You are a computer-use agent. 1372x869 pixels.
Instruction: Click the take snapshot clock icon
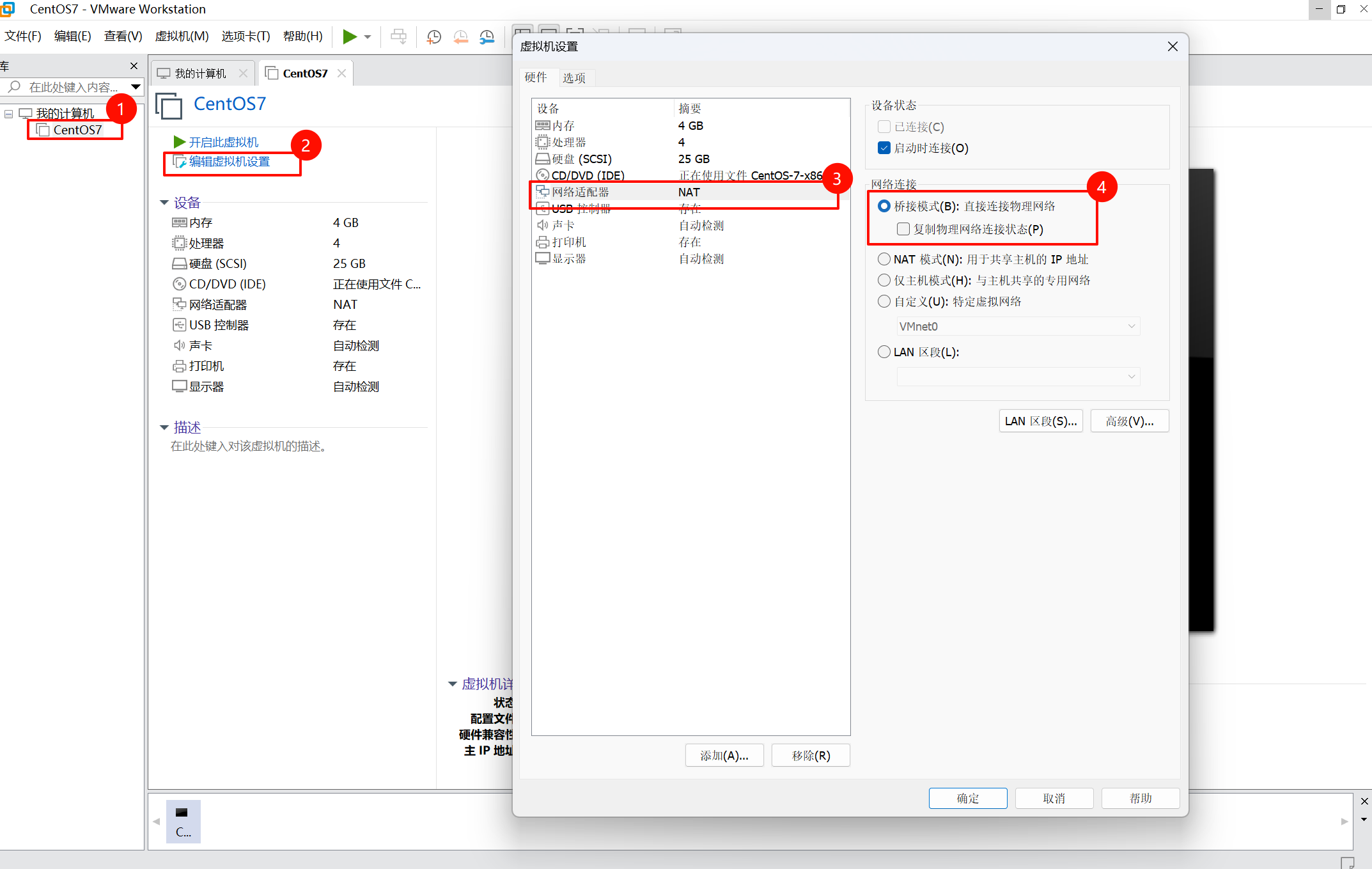click(434, 36)
